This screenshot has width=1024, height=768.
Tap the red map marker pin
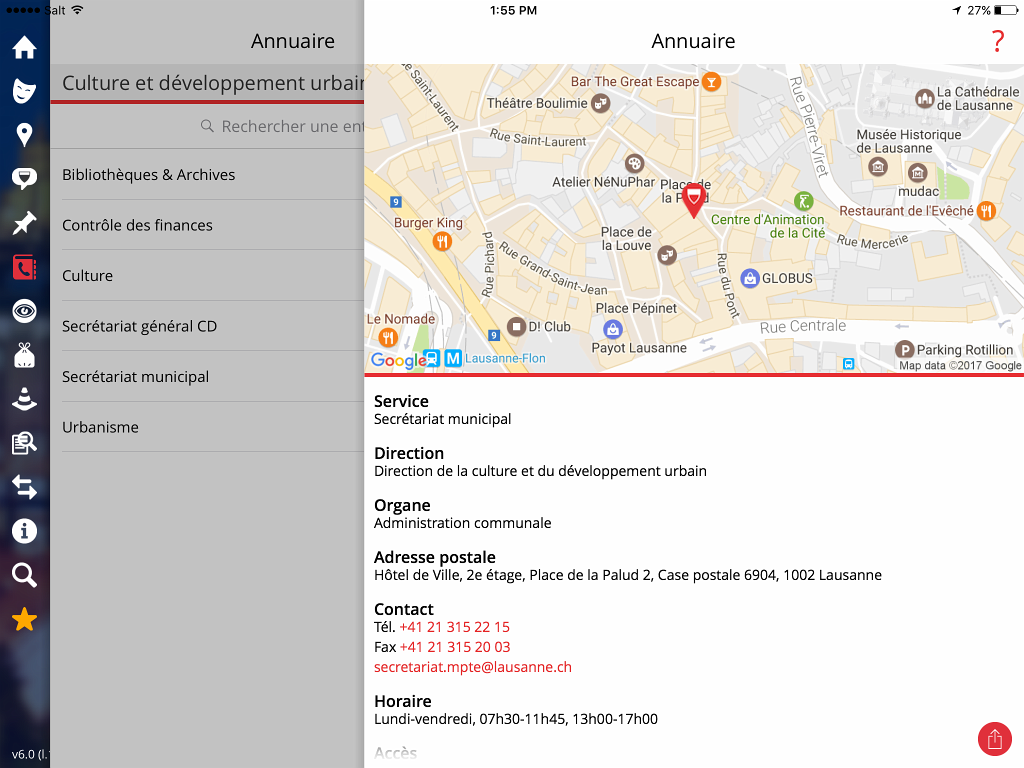point(694,200)
